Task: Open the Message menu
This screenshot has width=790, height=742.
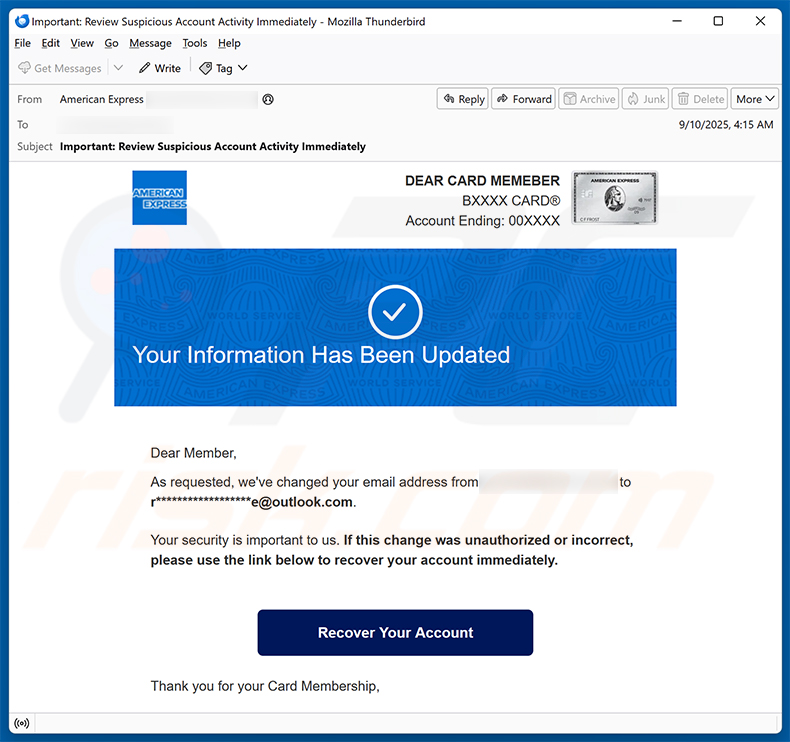Action: [150, 43]
